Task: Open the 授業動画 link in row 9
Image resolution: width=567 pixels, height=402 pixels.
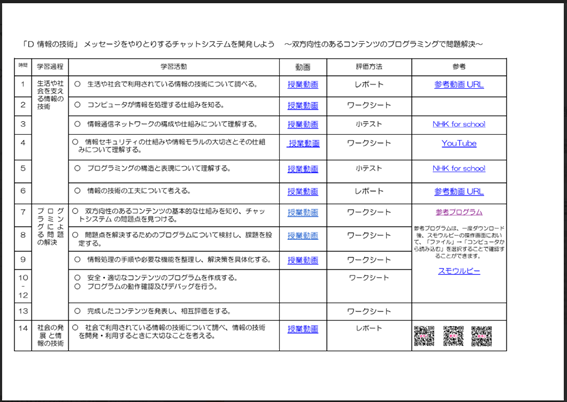Action: click(303, 260)
